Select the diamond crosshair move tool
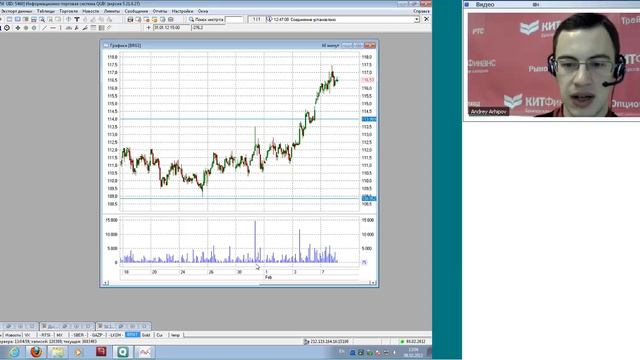Image resolution: width=640 pixels, height=360 pixels. click(x=18, y=28)
